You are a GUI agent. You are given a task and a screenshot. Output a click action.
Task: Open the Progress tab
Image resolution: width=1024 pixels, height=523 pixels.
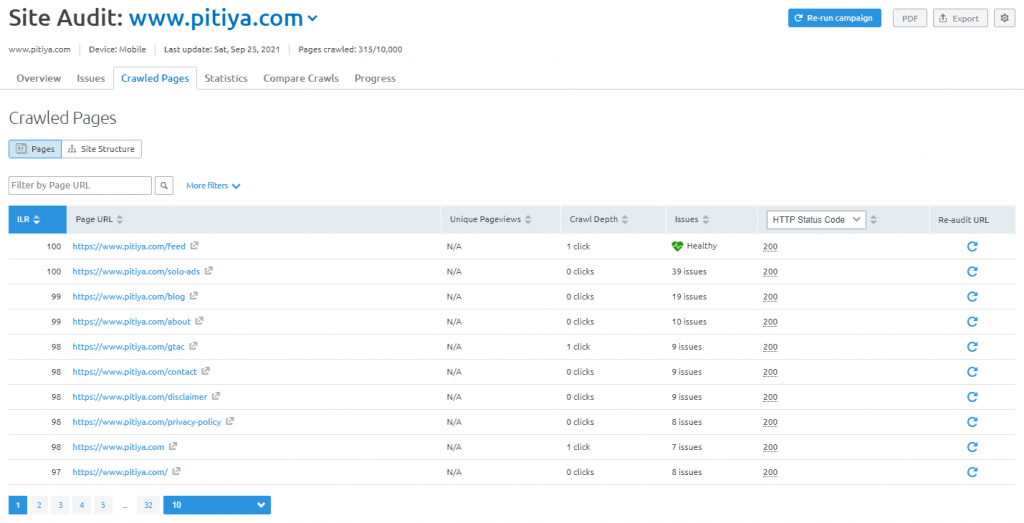coord(375,78)
